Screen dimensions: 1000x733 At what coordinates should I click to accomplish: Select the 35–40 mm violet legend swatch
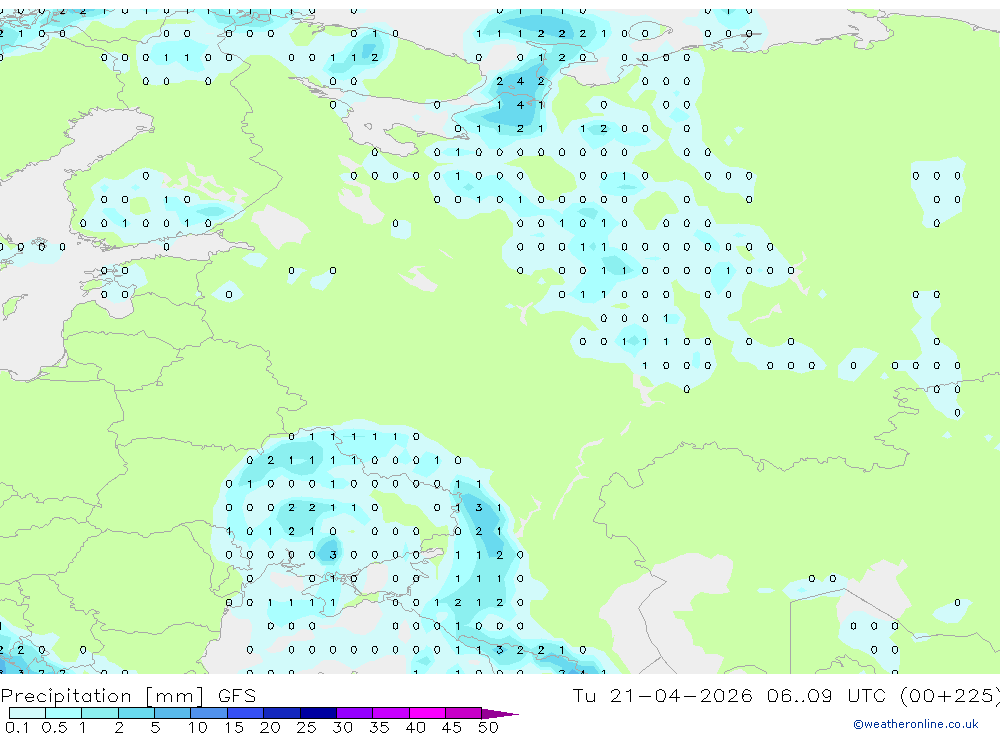(391, 713)
